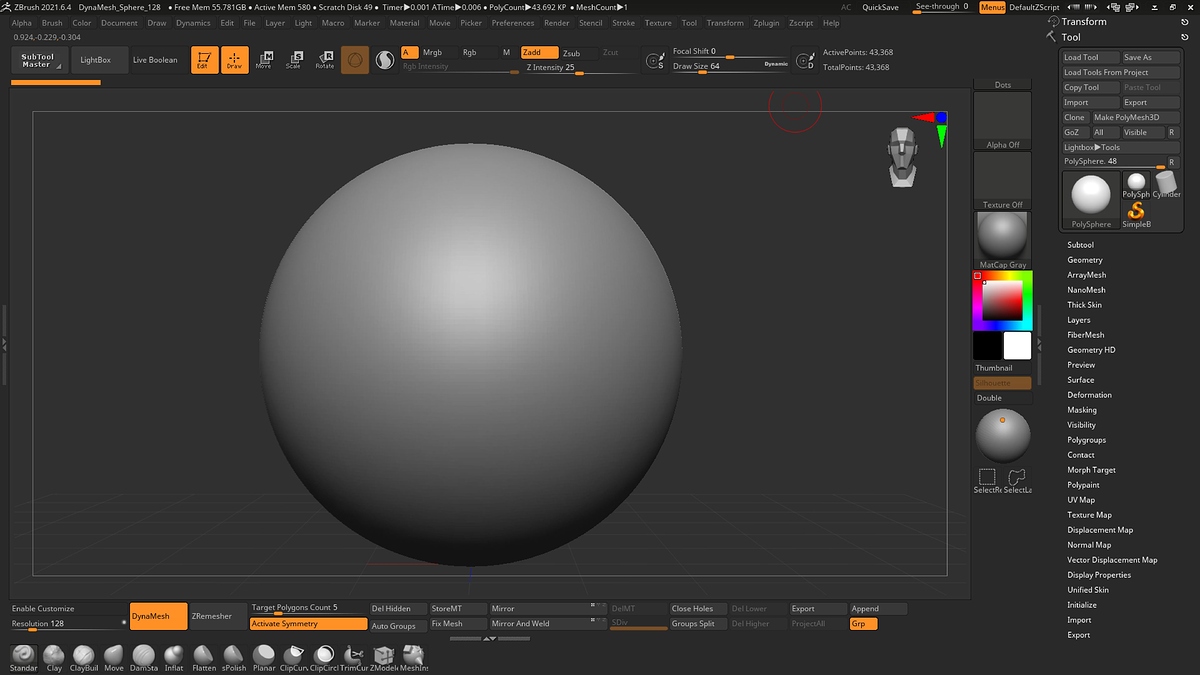Expand the Deformation section

tap(1089, 395)
